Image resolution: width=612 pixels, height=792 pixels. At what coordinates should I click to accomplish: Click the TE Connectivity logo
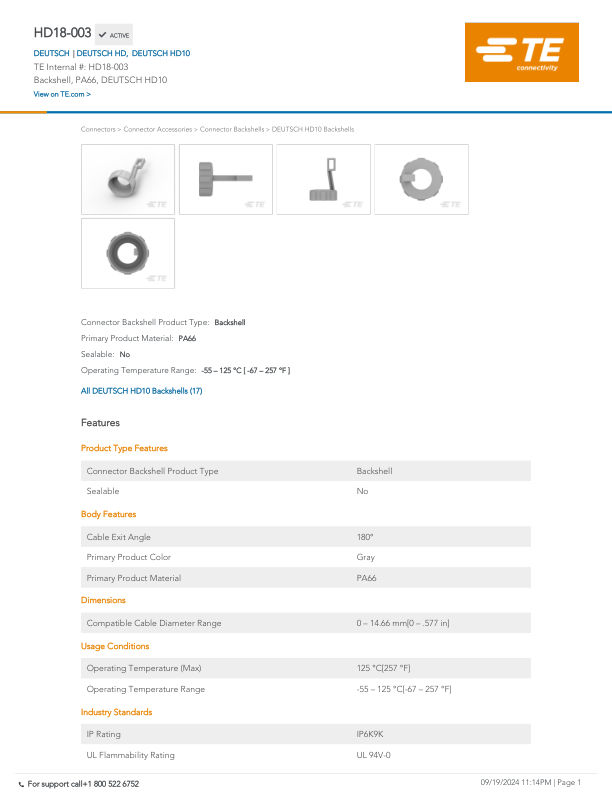[522, 52]
